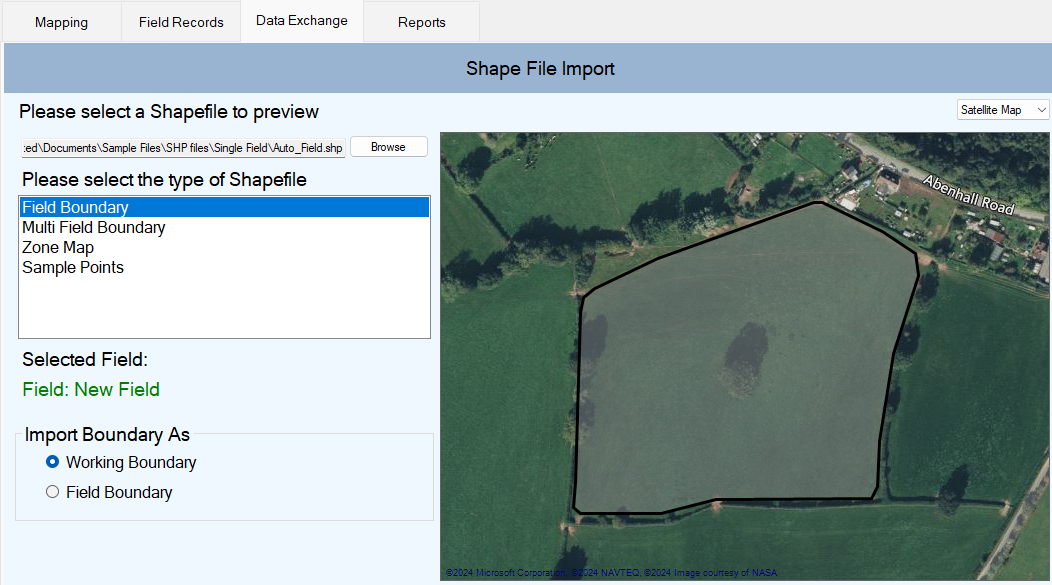Choose Field Boundary radio option

click(52, 492)
